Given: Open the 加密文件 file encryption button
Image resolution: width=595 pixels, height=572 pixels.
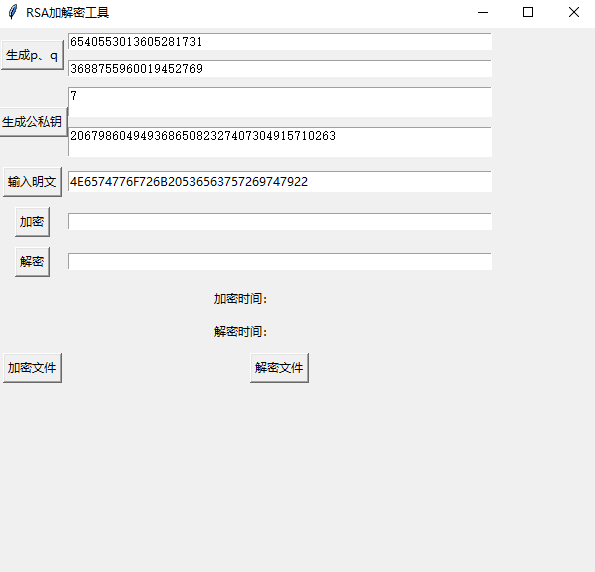Looking at the screenshot, I should click(x=32, y=368).
